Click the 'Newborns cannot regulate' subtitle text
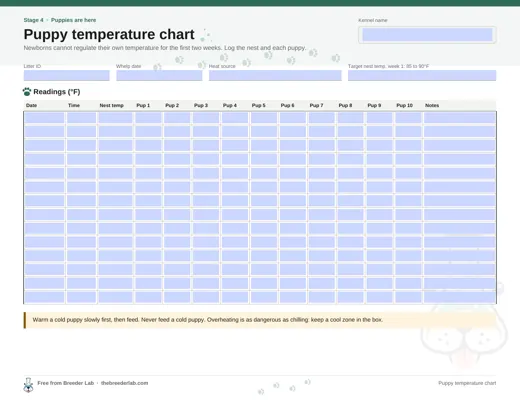The height and width of the screenshot is (402, 520). [165, 48]
